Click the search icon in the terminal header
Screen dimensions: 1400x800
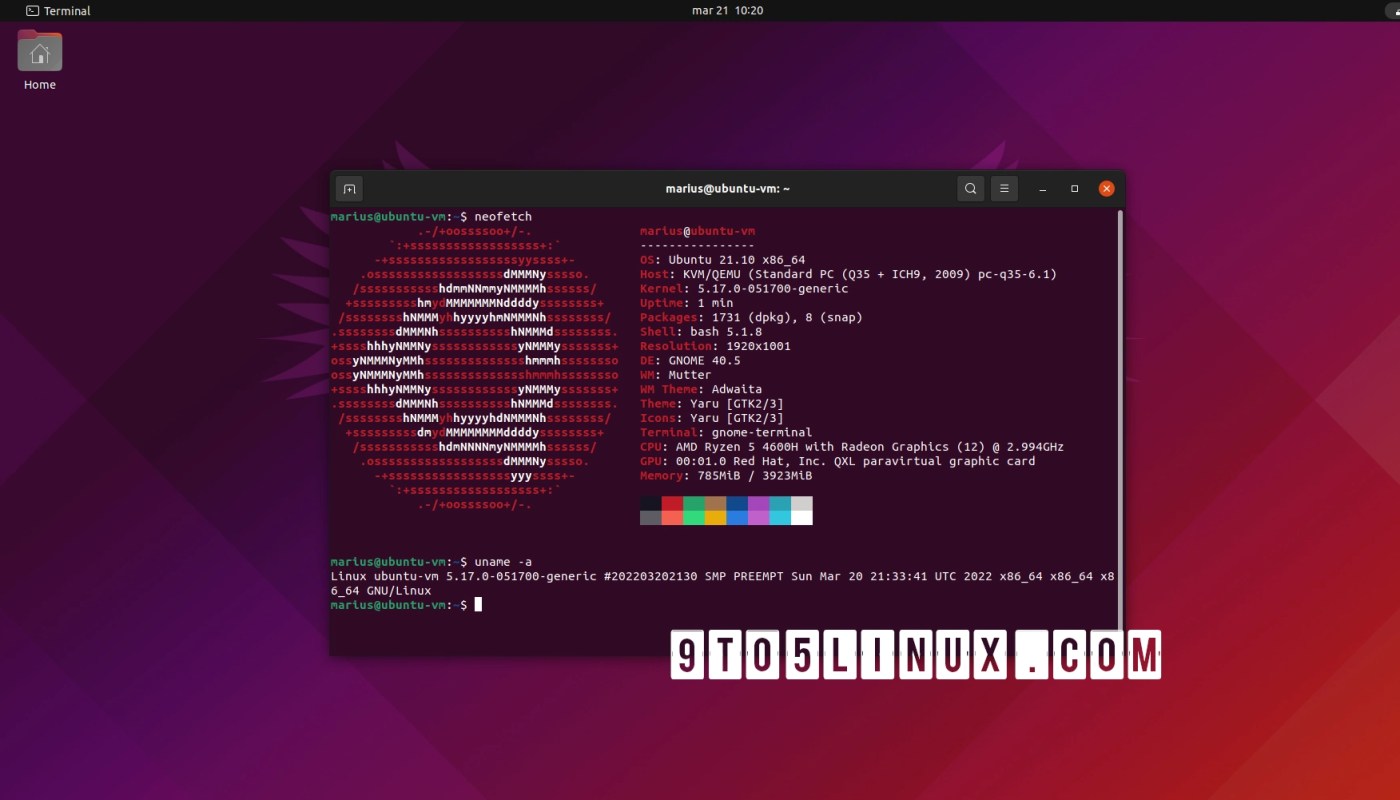(970, 188)
